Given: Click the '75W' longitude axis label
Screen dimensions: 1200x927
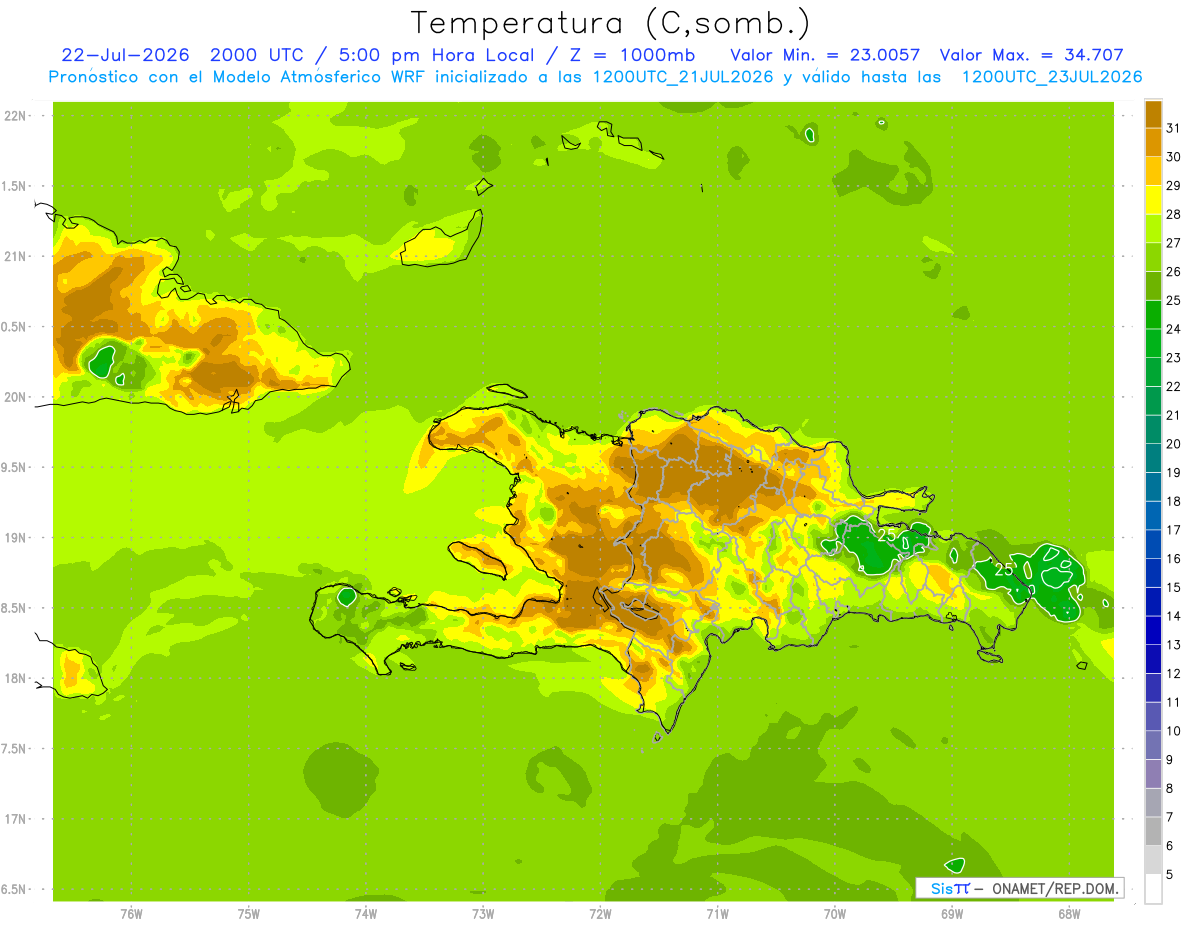Looking at the screenshot, I should tap(249, 913).
